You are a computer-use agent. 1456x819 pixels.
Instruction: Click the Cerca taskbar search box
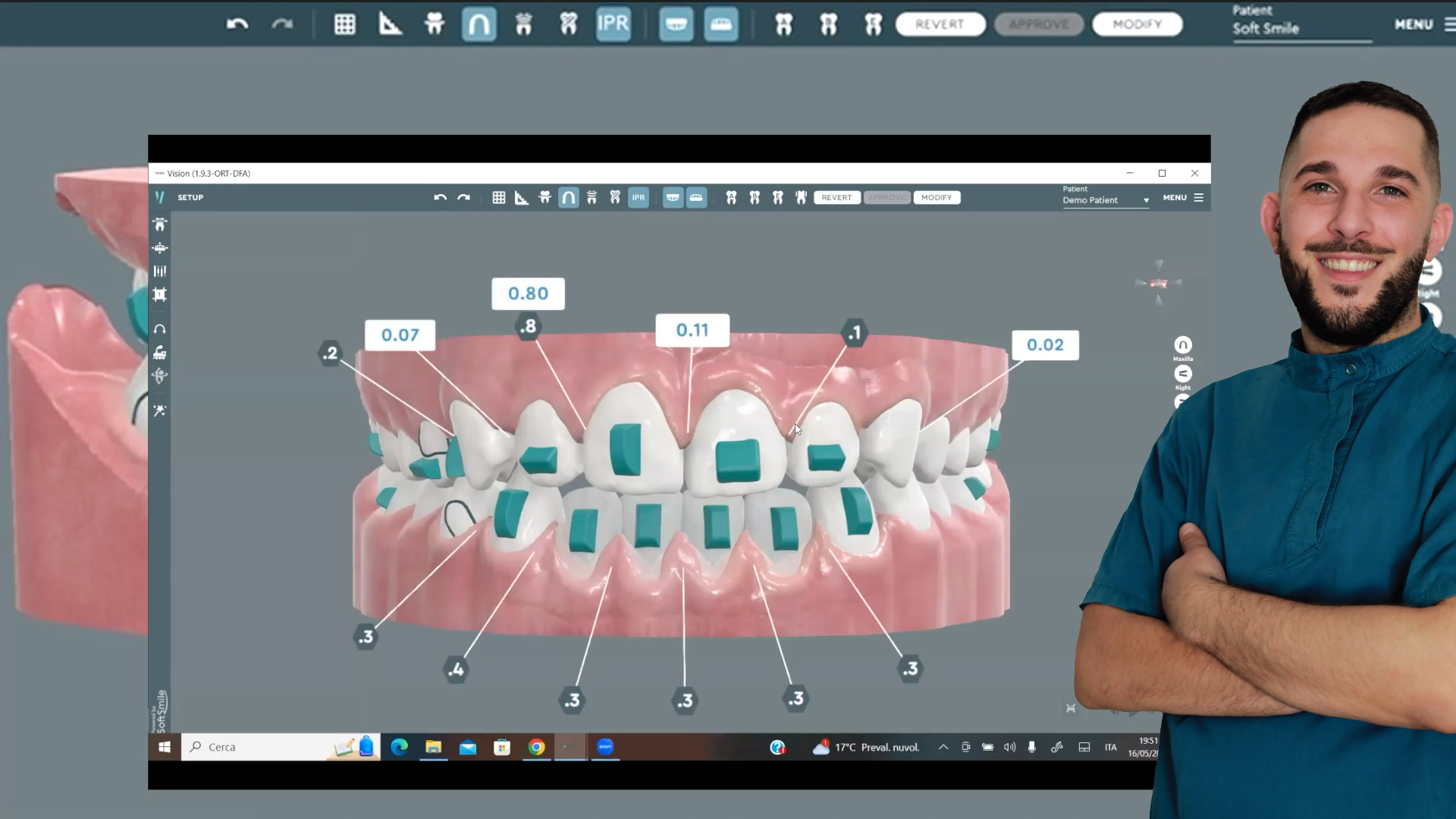pos(280,747)
